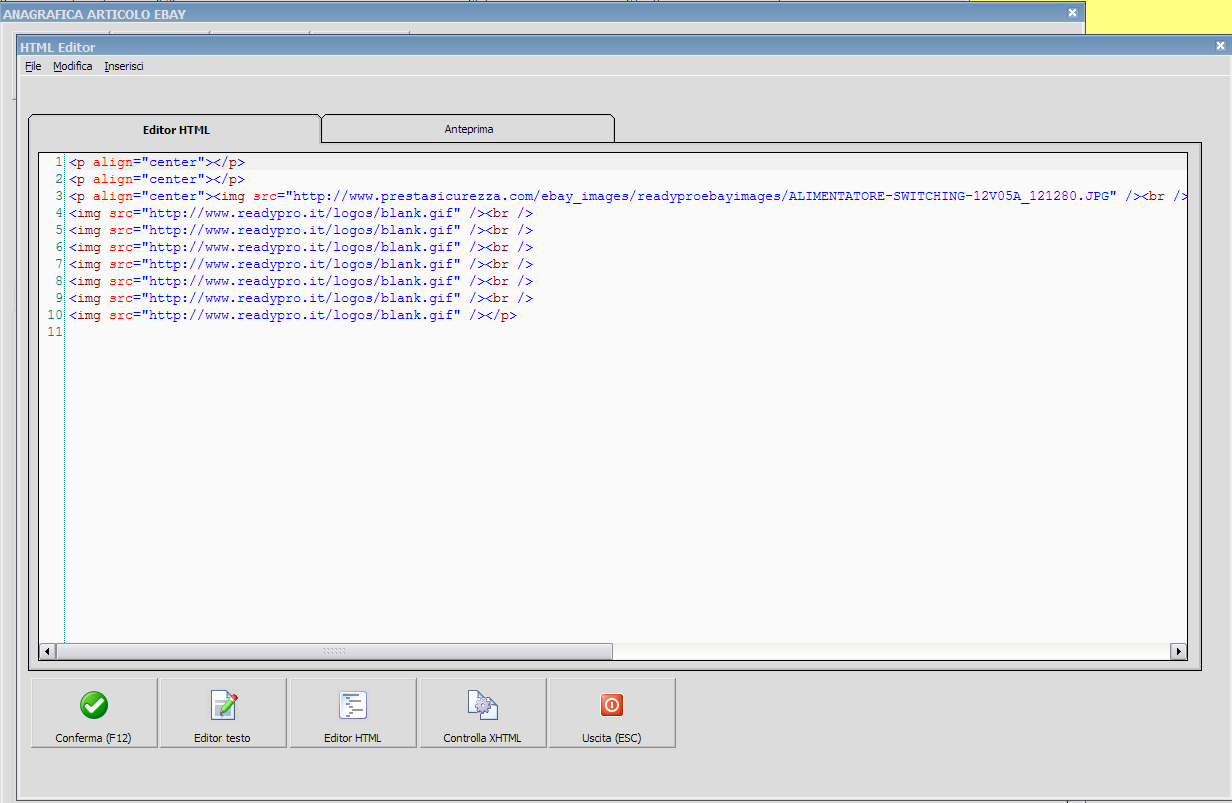Click the blank.gif code on line 9
This screenshot has height=803, width=1232.
click(x=301, y=298)
